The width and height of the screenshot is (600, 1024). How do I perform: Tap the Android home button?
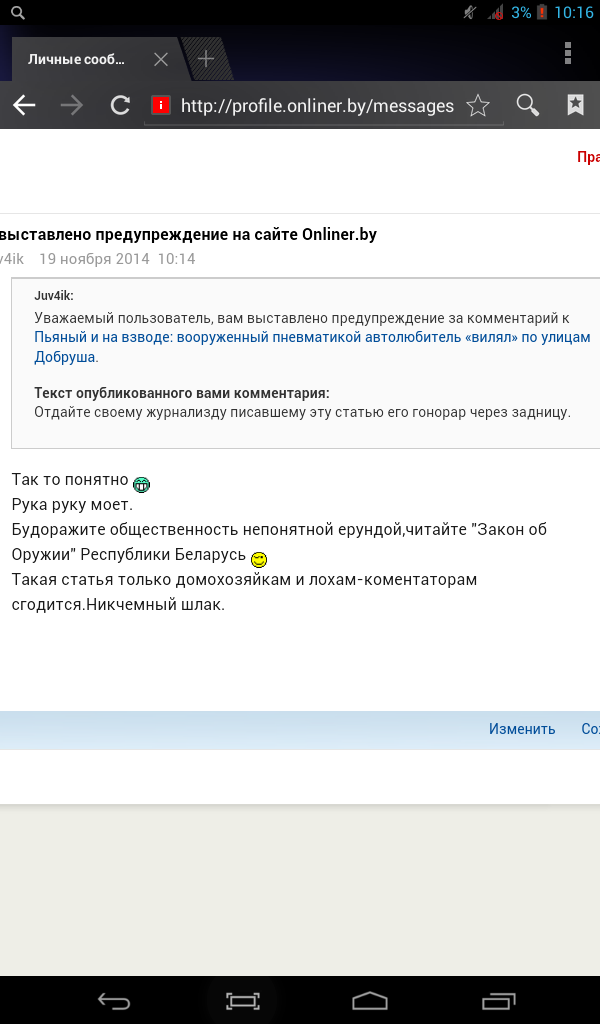pos(369,1000)
